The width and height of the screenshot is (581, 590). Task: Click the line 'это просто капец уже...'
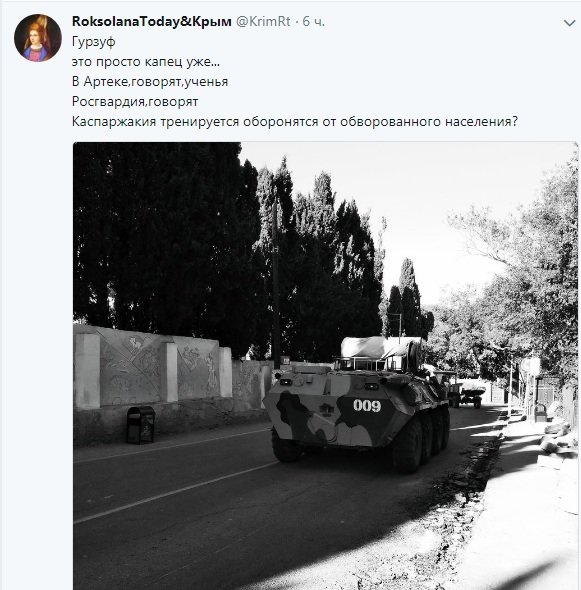click(146, 61)
